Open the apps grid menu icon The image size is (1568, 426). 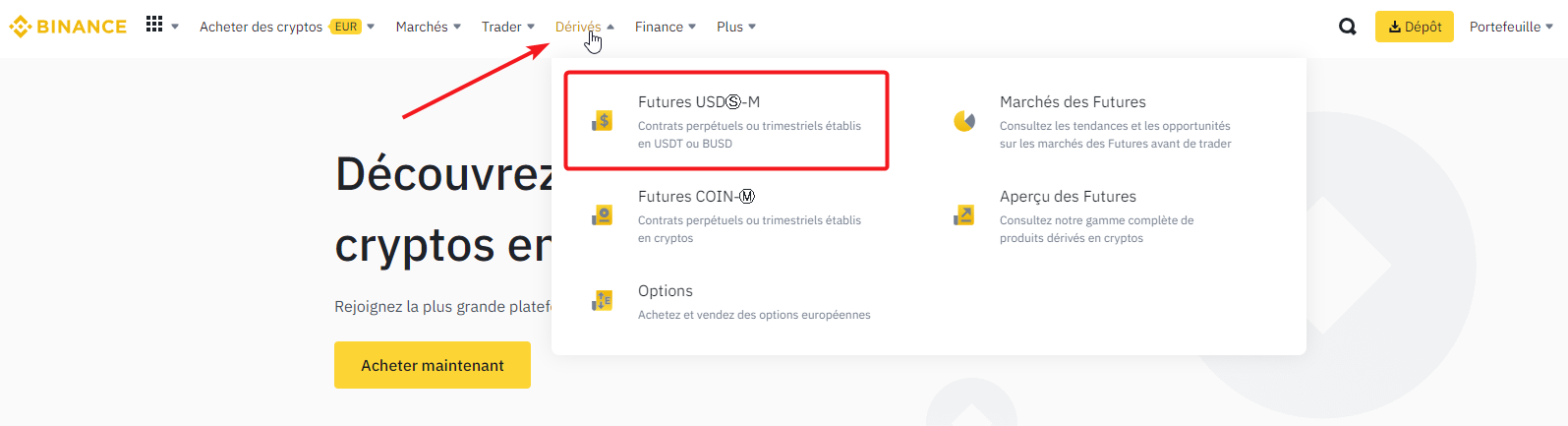[x=154, y=25]
